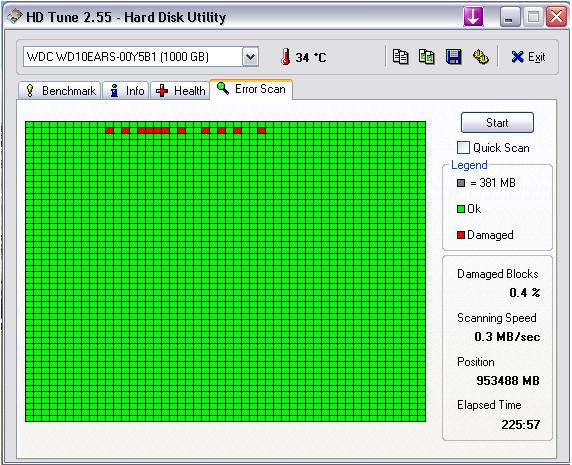The image size is (572, 465).
Task: Click the first red damaged block in grid
Action: pos(109,131)
